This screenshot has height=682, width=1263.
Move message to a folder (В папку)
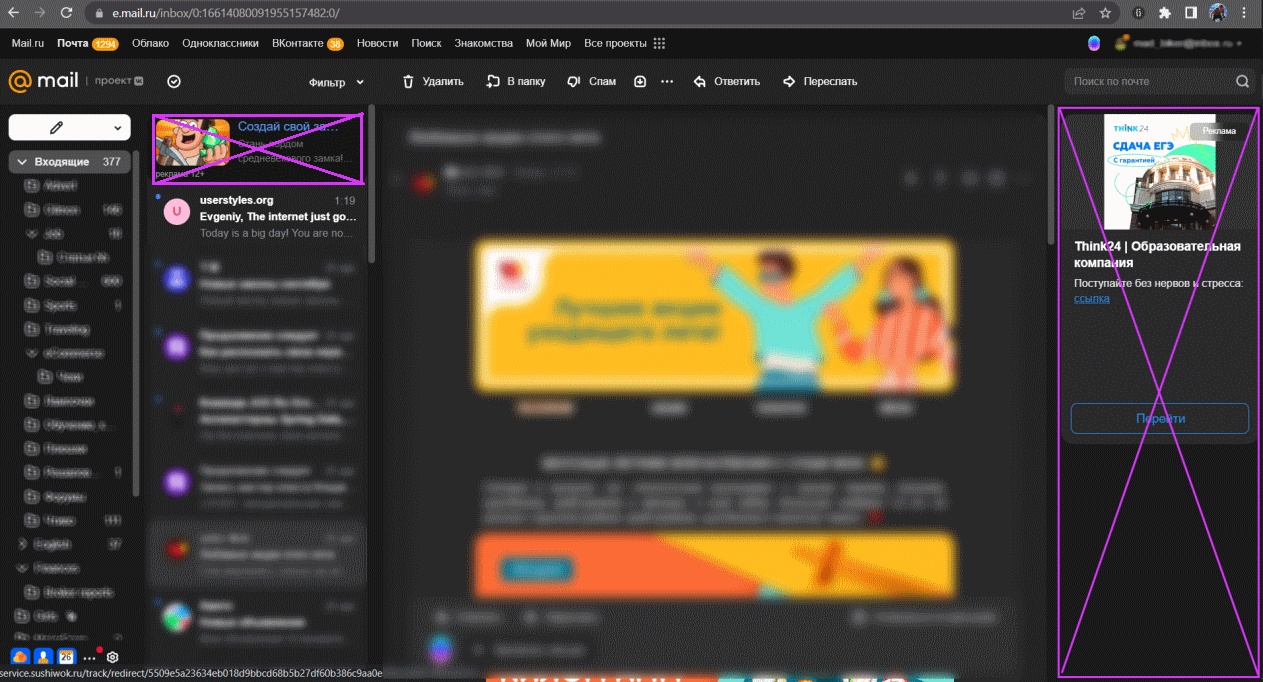click(515, 81)
